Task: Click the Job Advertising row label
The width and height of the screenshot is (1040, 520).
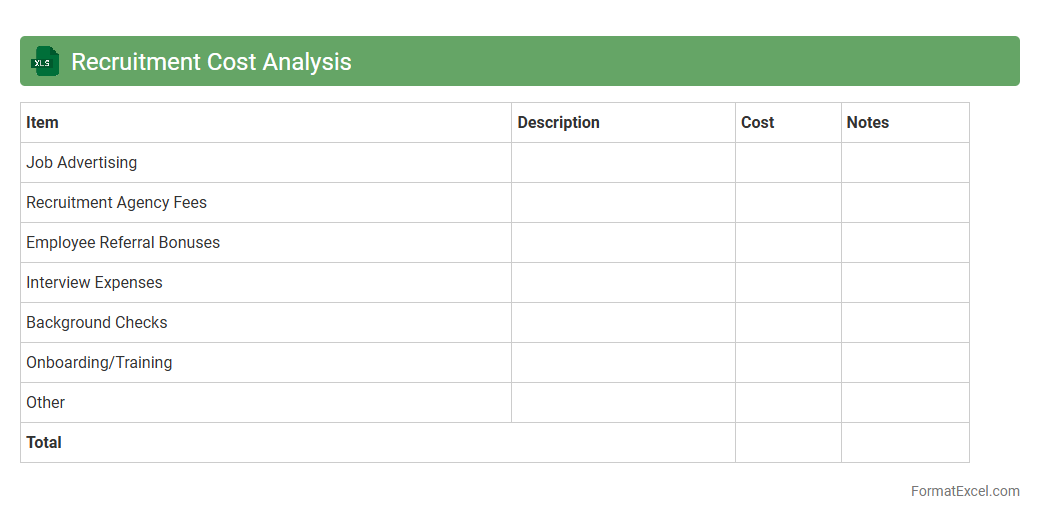Action: coord(82,162)
